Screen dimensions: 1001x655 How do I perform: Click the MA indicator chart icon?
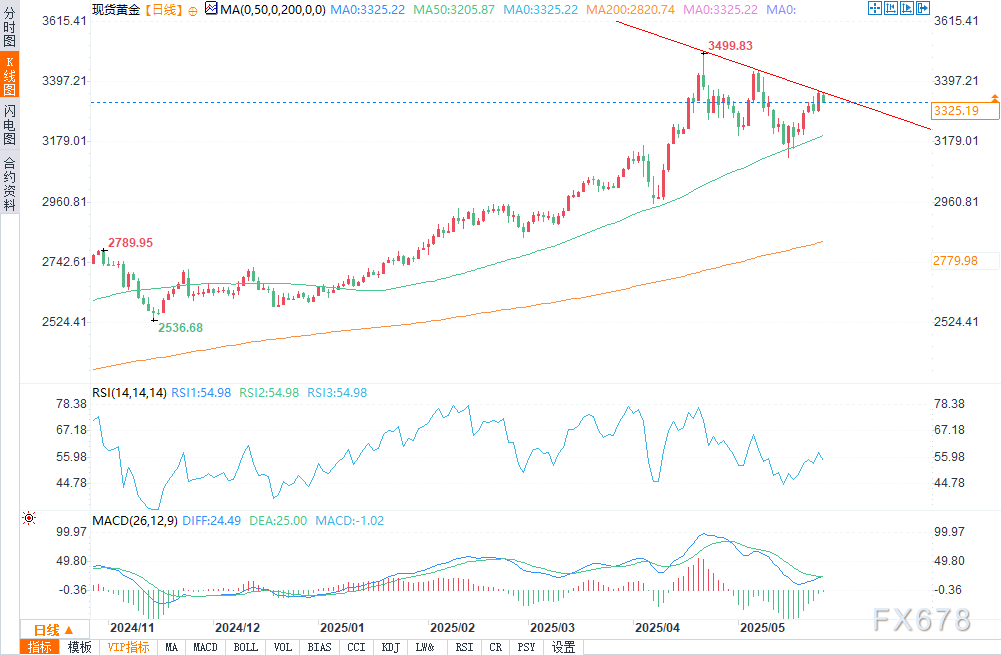tap(209, 9)
